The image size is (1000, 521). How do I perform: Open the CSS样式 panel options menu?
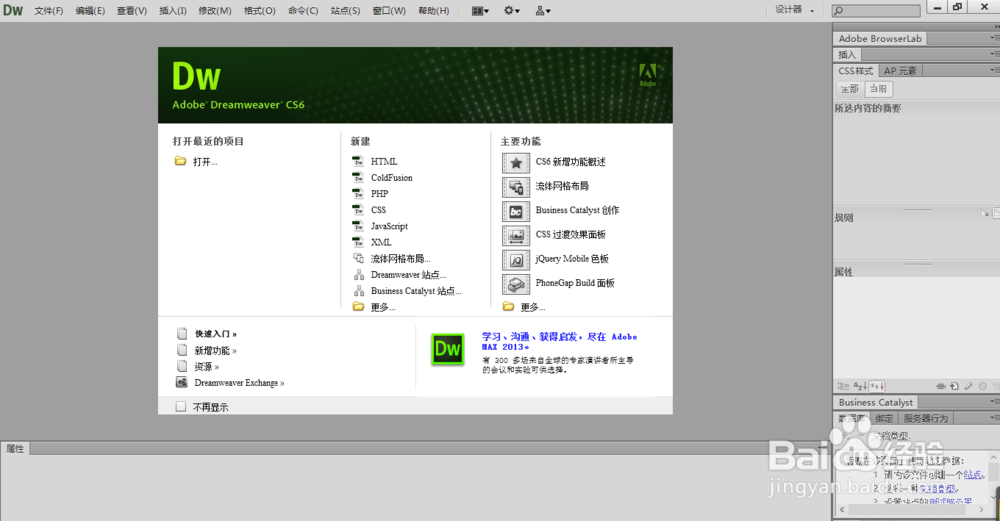click(x=994, y=70)
